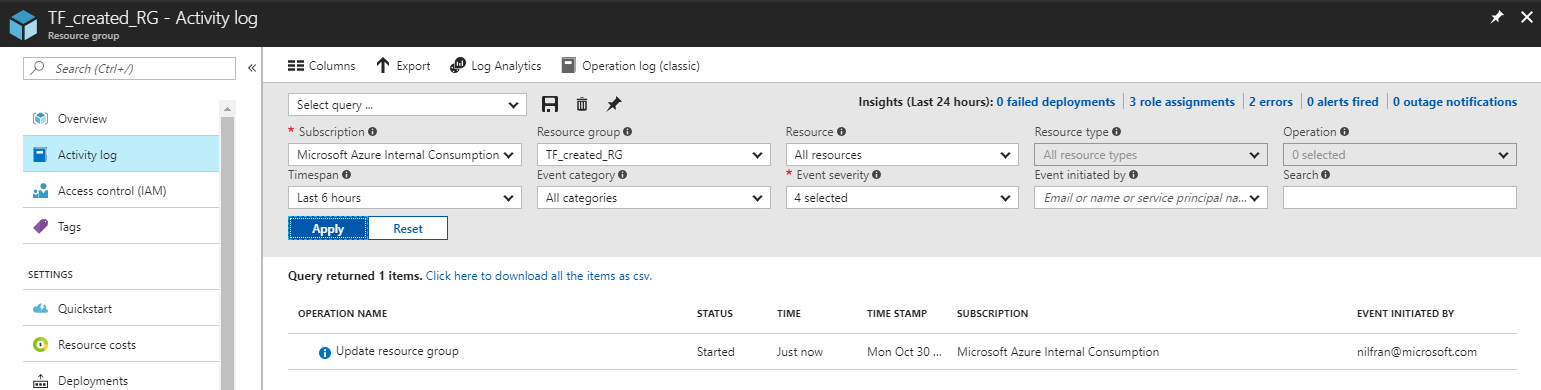The height and width of the screenshot is (390, 1541).
Task: Download all items as csv link
Action: [x=539, y=275]
